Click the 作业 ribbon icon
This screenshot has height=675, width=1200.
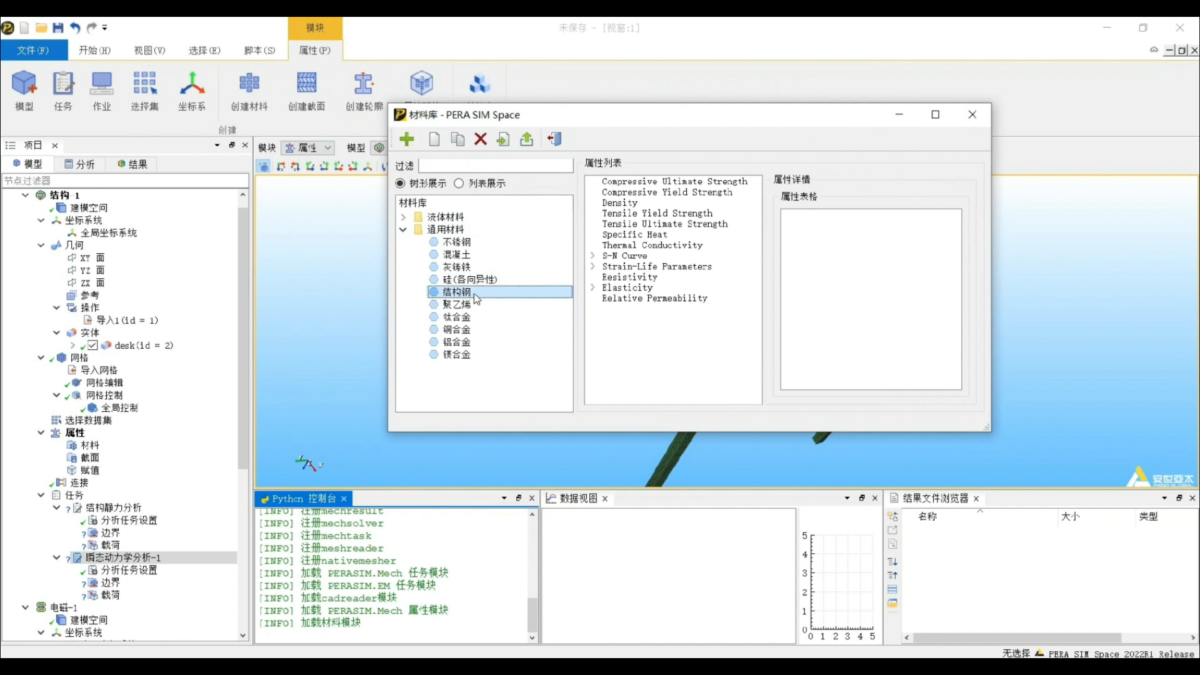(x=102, y=84)
